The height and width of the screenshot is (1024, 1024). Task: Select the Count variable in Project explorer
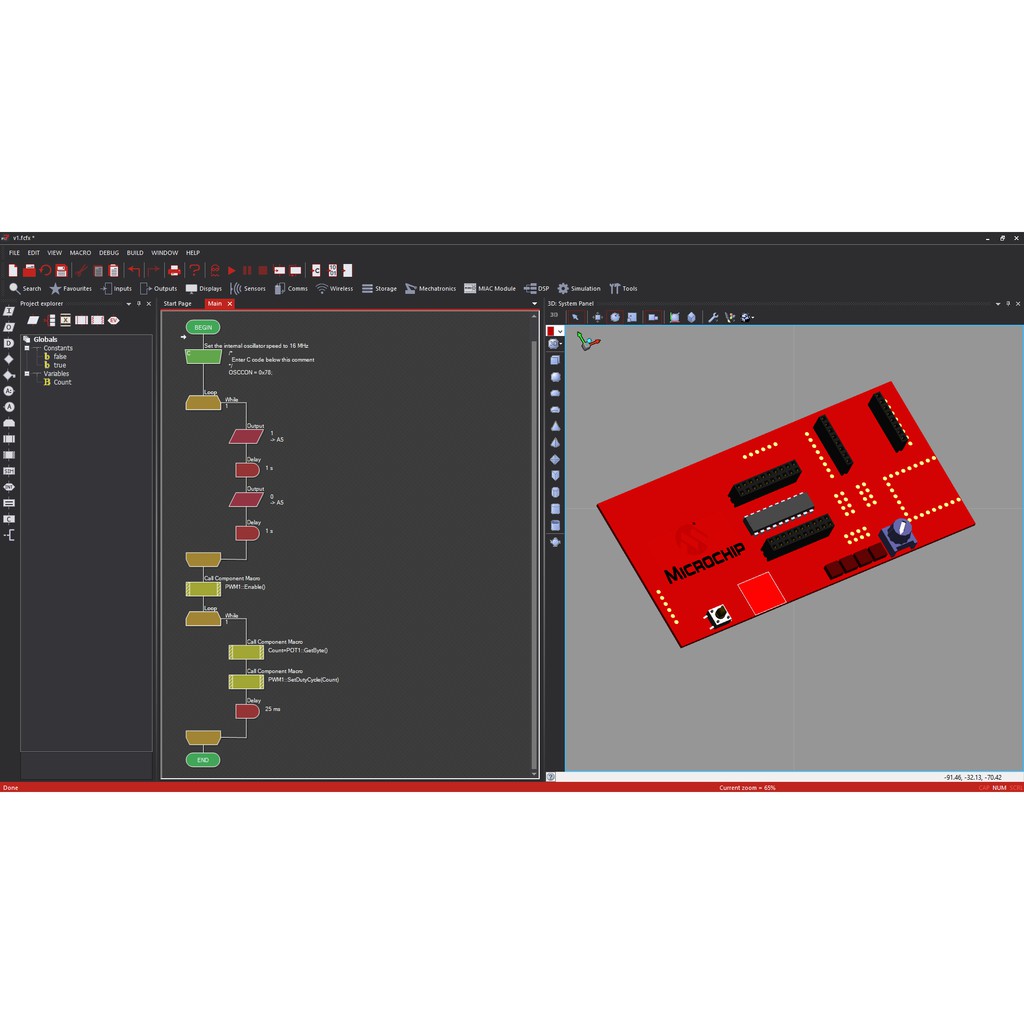(x=62, y=382)
